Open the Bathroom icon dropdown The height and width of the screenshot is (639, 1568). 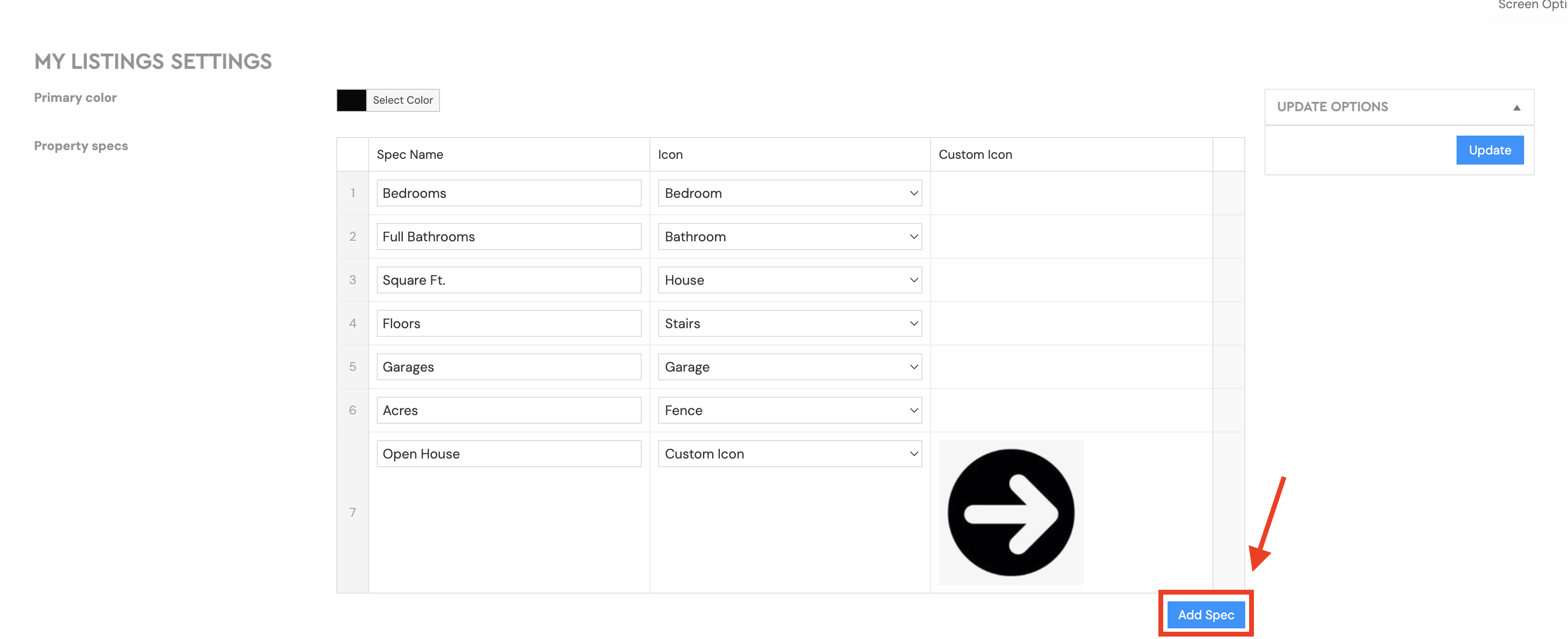pos(789,236)
